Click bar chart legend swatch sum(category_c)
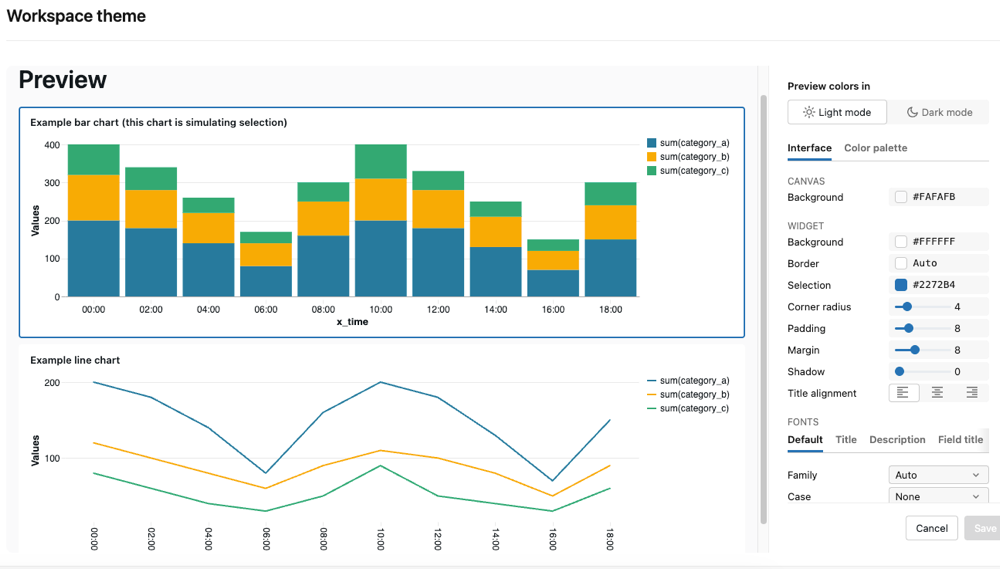 (x=651, y=171)
